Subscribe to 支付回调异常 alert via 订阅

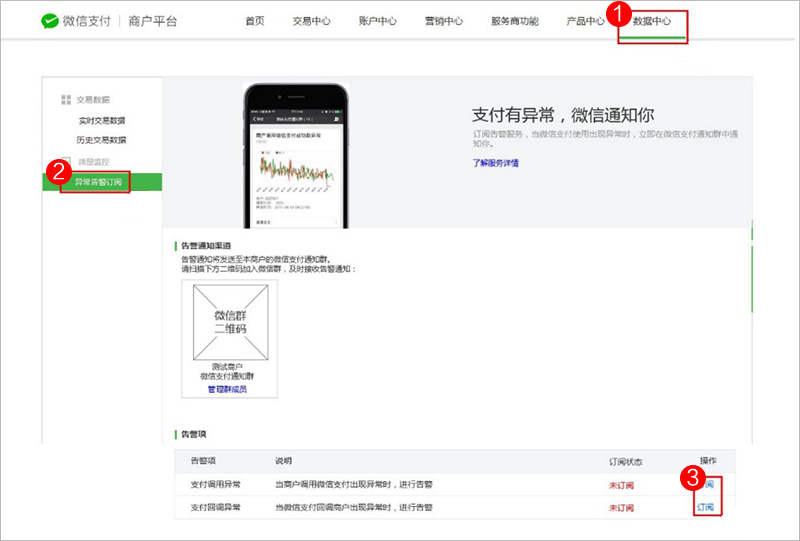pos(706,507)
